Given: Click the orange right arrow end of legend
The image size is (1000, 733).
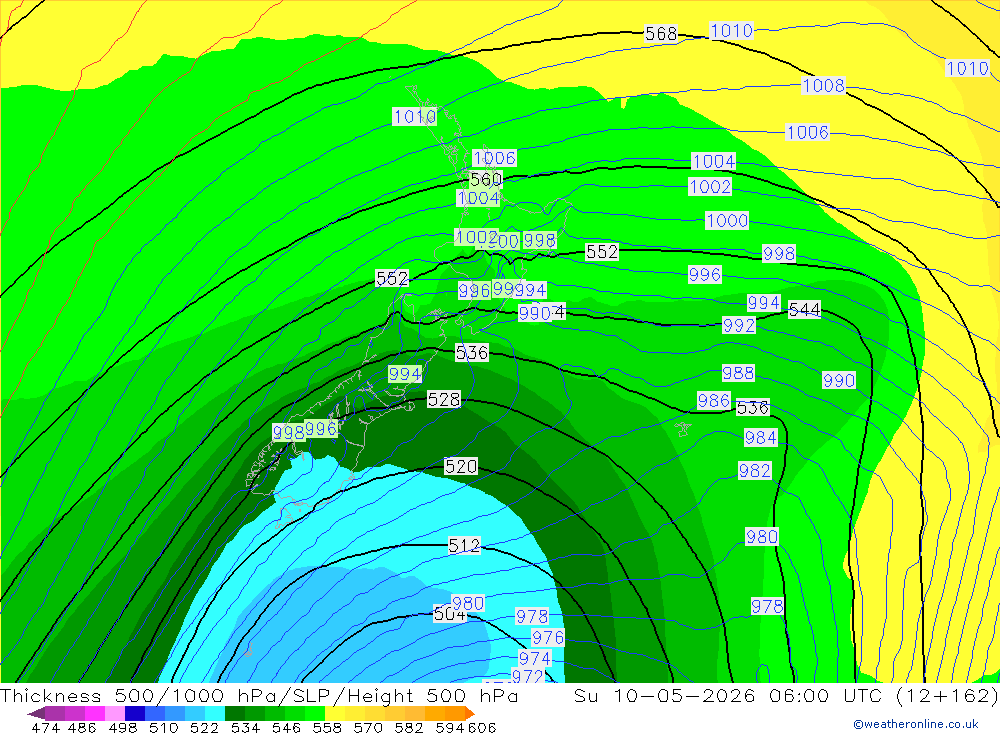Looking at the screenshot, I should (470, 713).
